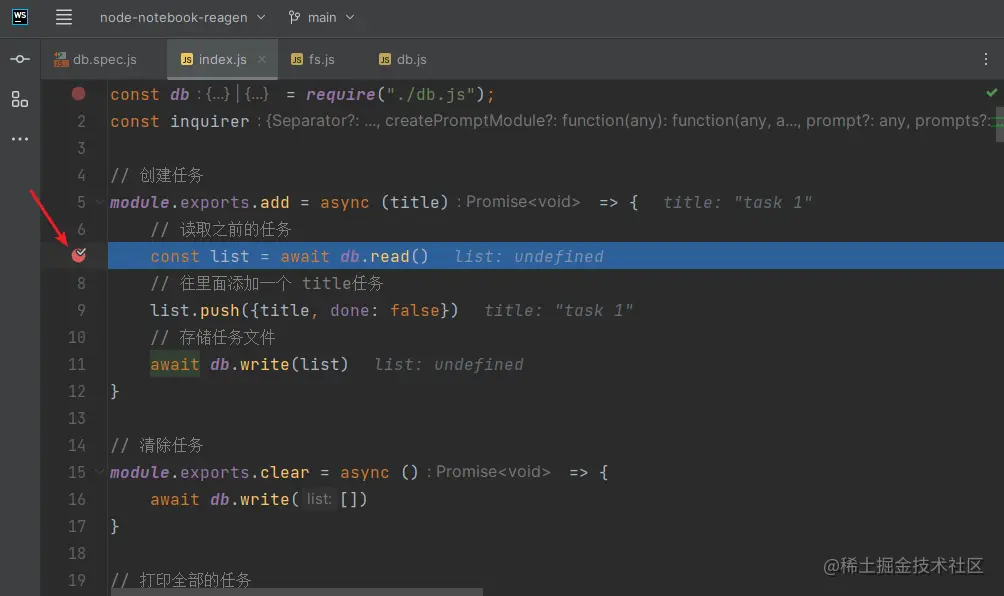Click the Promise<void> hint on line 5
This screenshot has height=596, width=1004.
523,202
